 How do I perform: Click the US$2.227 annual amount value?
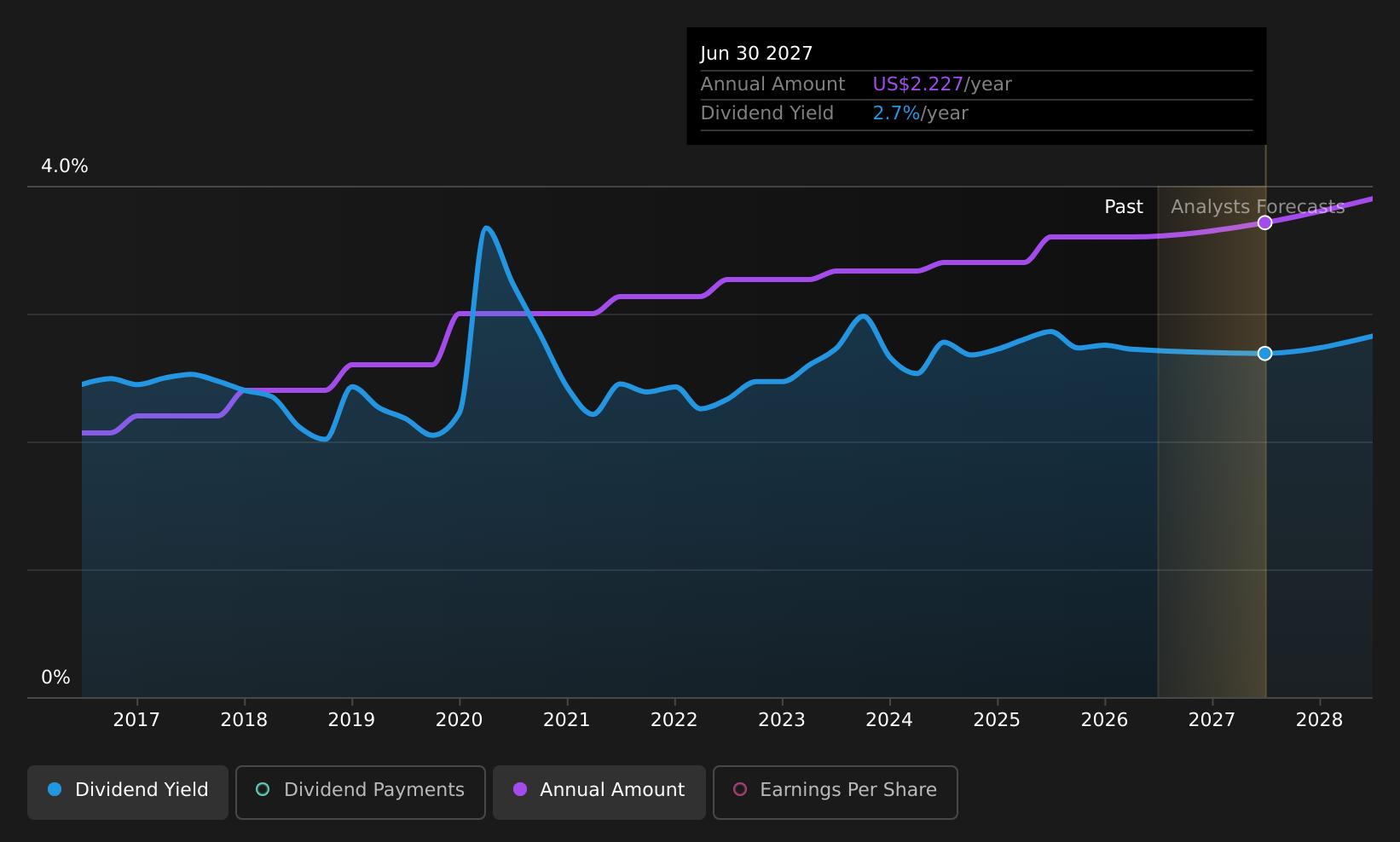point(918,84)
